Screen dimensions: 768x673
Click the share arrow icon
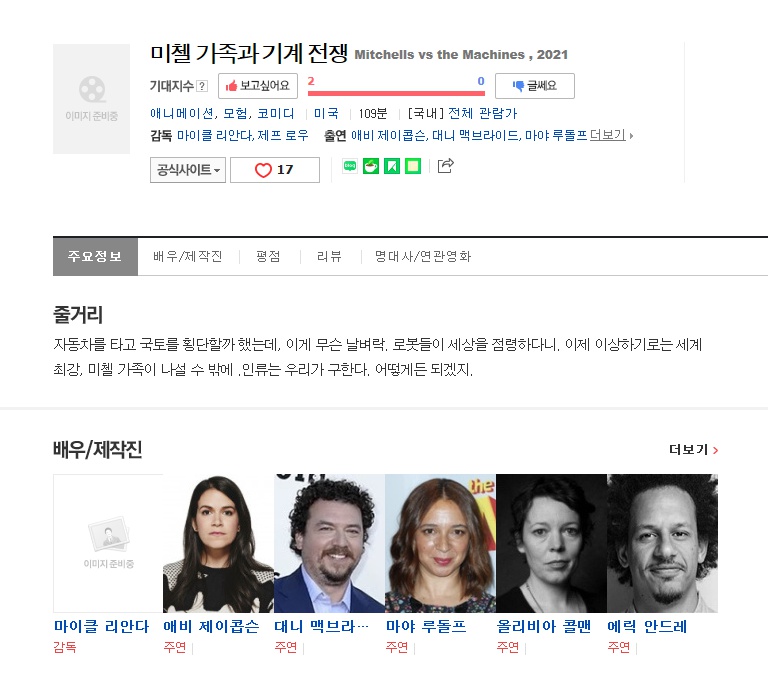[445, 166]
